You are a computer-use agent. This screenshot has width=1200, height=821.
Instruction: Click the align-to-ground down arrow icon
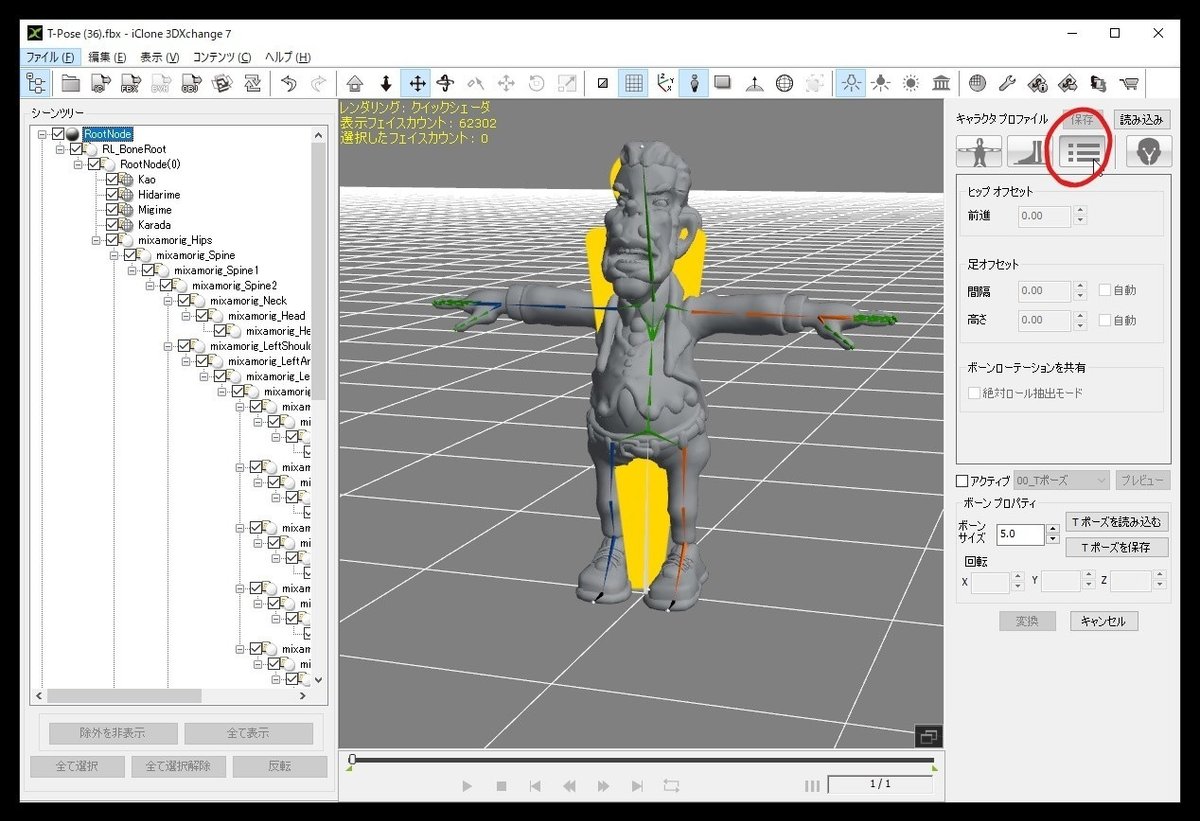(x=385, y=83)
